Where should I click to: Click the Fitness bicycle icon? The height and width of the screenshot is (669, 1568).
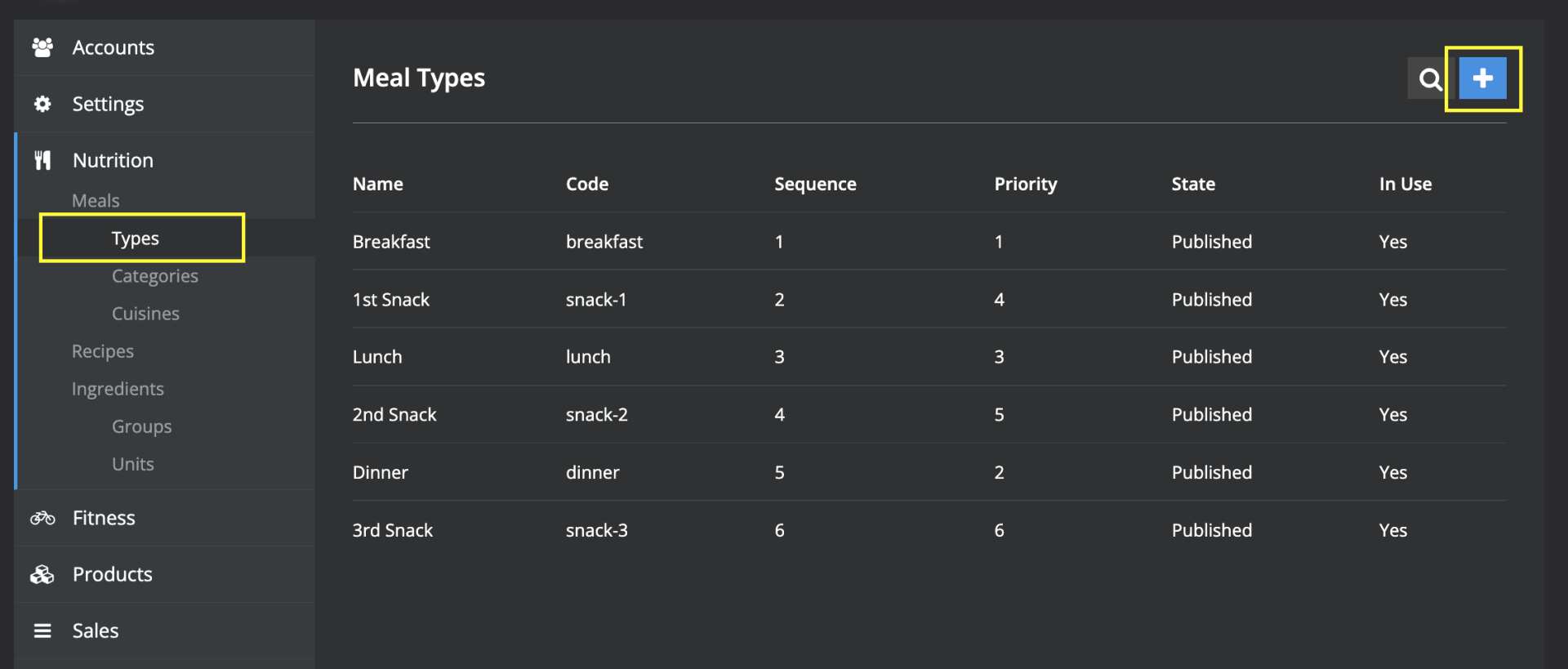tap(42, 518)
